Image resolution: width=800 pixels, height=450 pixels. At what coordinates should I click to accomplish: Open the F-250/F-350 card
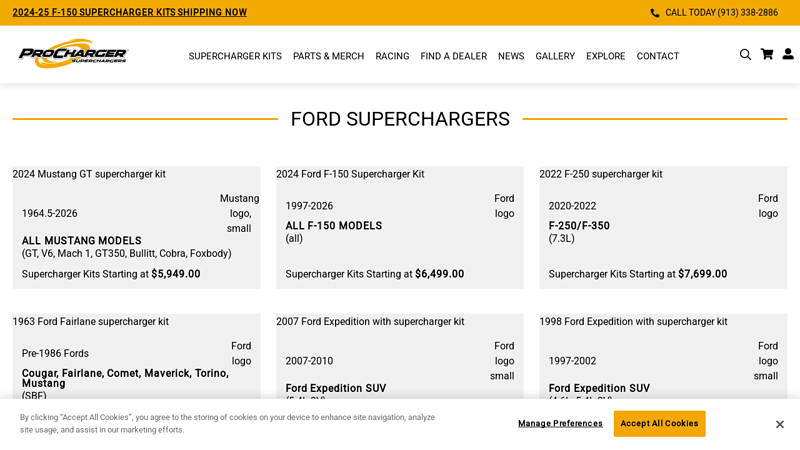pos(663,227)
